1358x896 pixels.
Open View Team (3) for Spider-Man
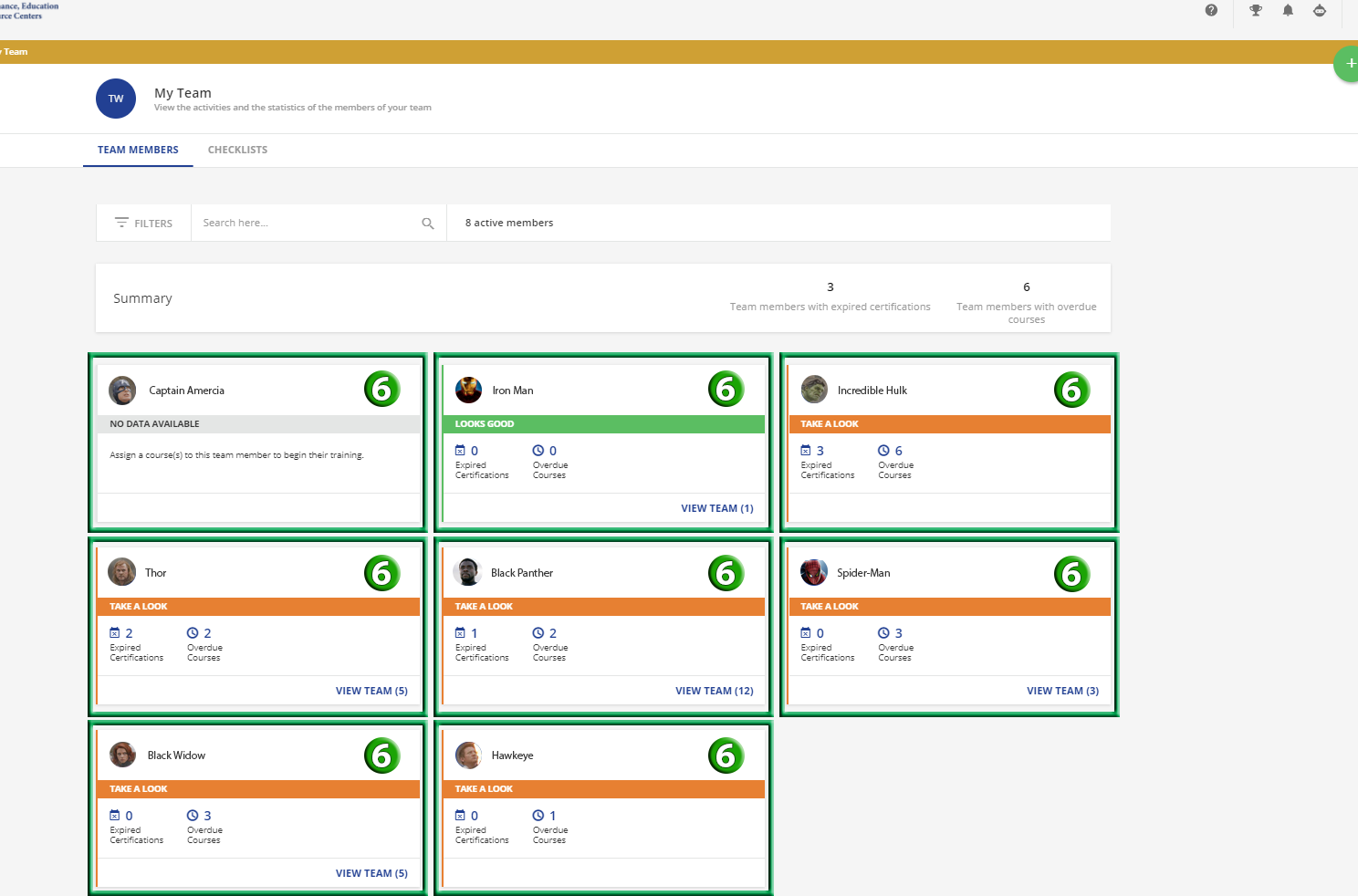pyautogui.click(x=1062, y=691)
